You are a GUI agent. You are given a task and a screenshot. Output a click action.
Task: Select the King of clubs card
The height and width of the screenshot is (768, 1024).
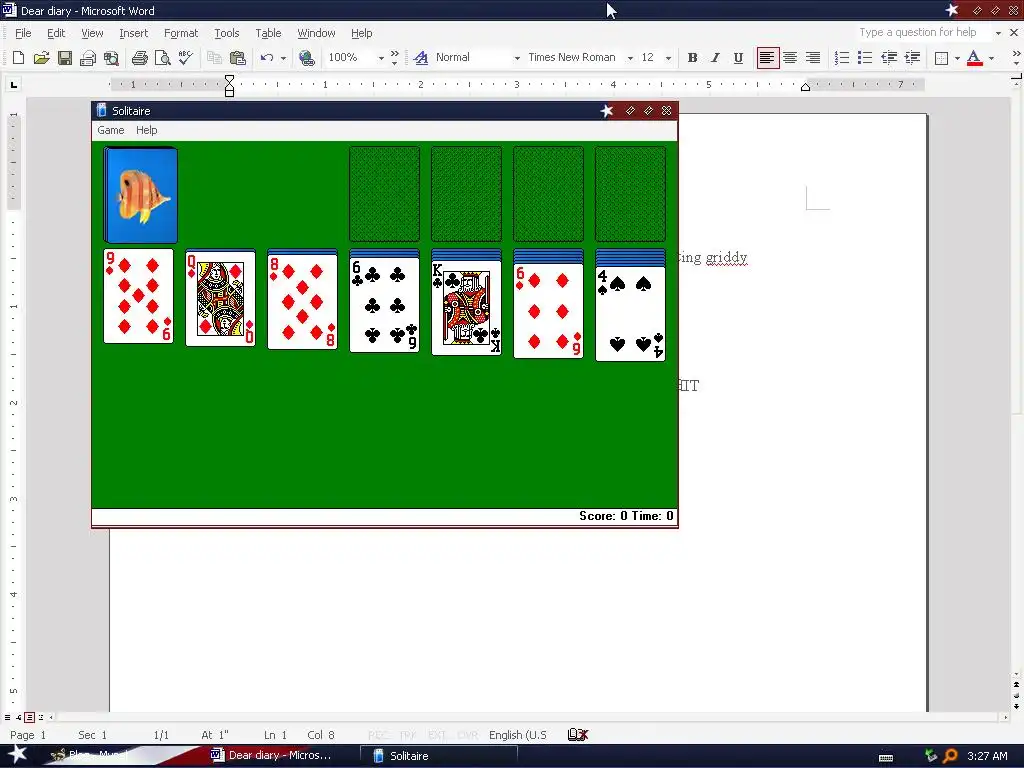466,307
